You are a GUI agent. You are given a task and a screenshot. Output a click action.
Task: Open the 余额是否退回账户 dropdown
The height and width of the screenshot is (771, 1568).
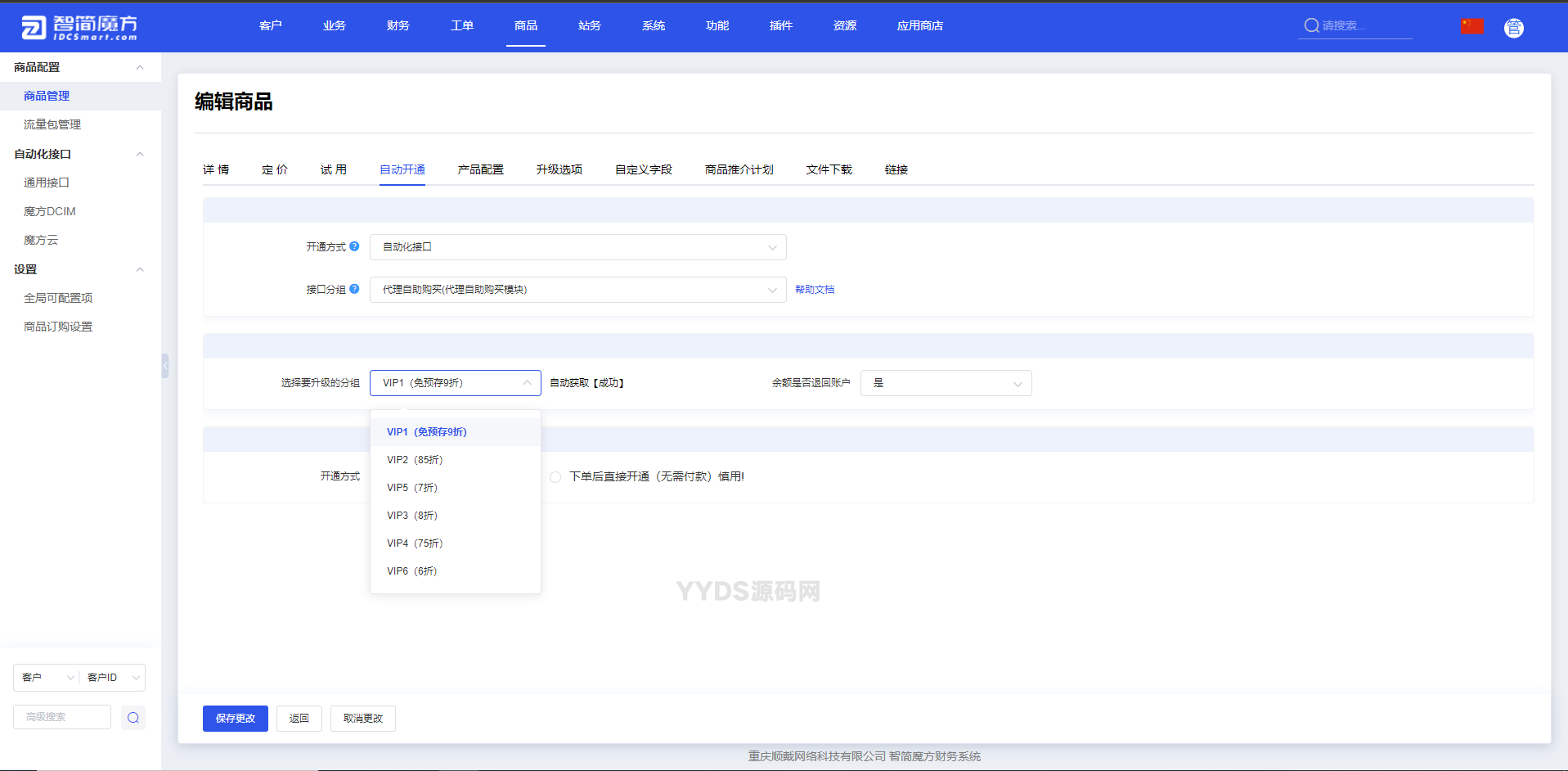946,383
